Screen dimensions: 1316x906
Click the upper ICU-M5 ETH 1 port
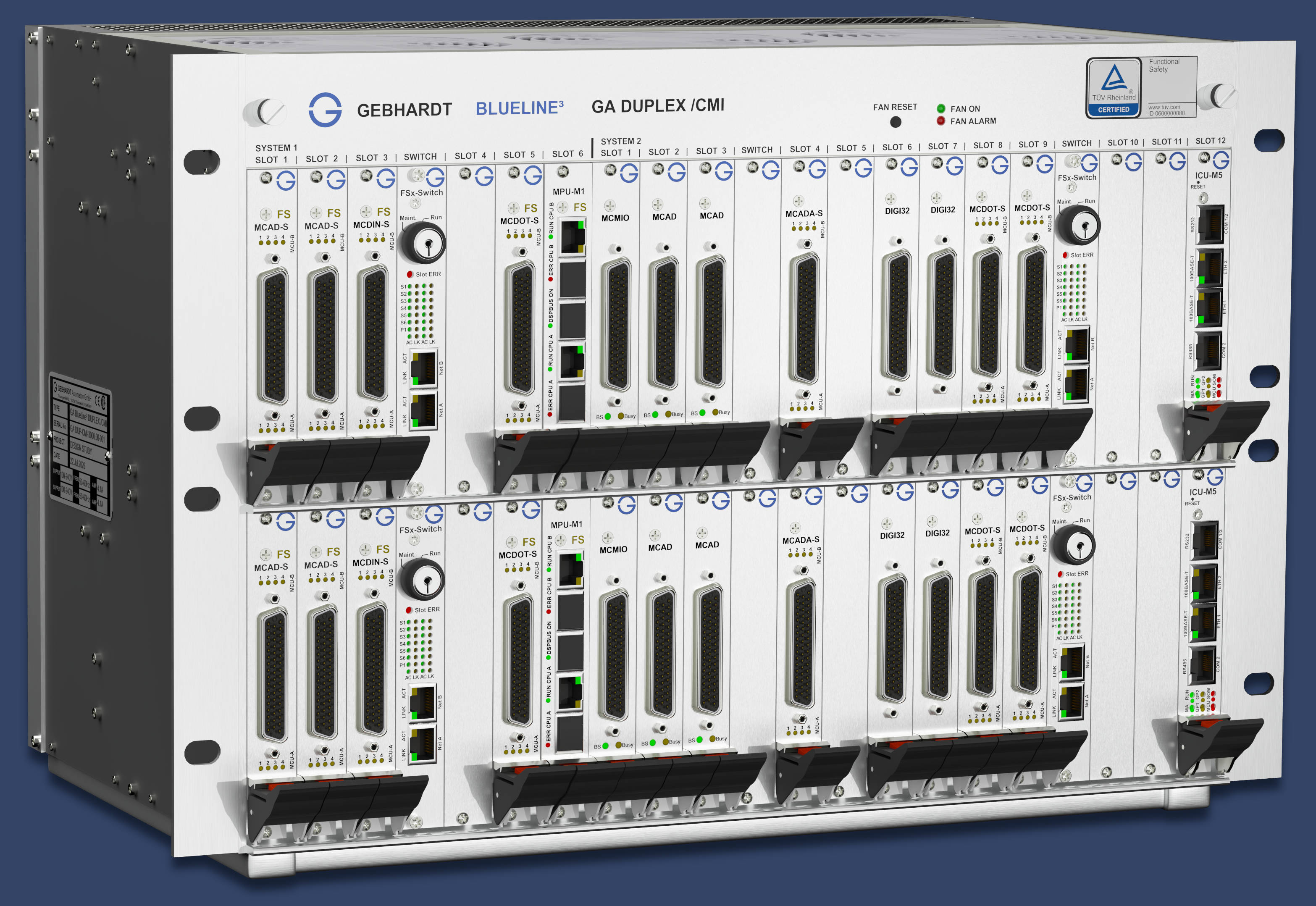pos(1208,308)
